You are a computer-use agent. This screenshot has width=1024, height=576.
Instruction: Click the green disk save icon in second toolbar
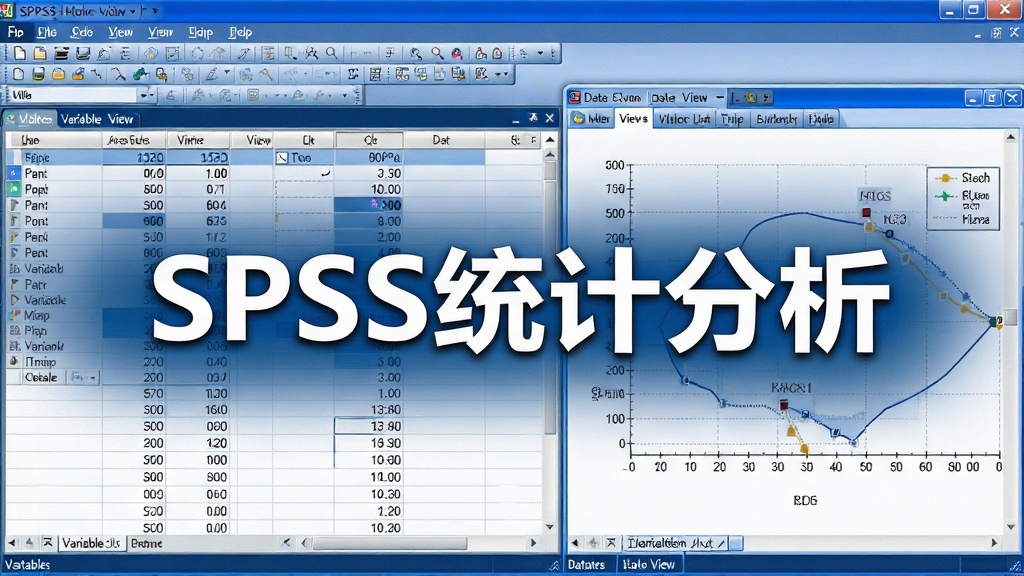[39, 74]
